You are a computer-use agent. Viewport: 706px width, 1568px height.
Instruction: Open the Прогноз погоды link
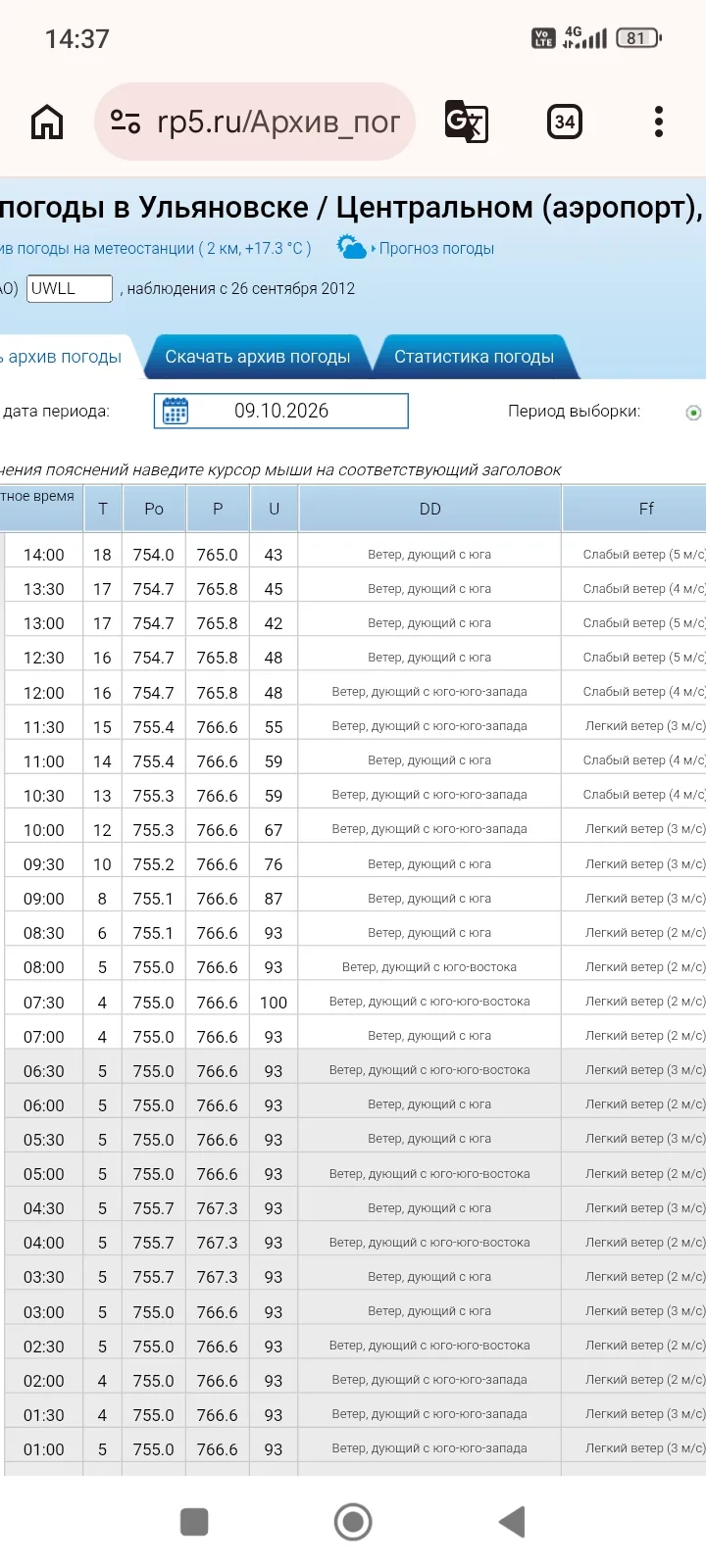pyautogui.click(x=436, y=249)
